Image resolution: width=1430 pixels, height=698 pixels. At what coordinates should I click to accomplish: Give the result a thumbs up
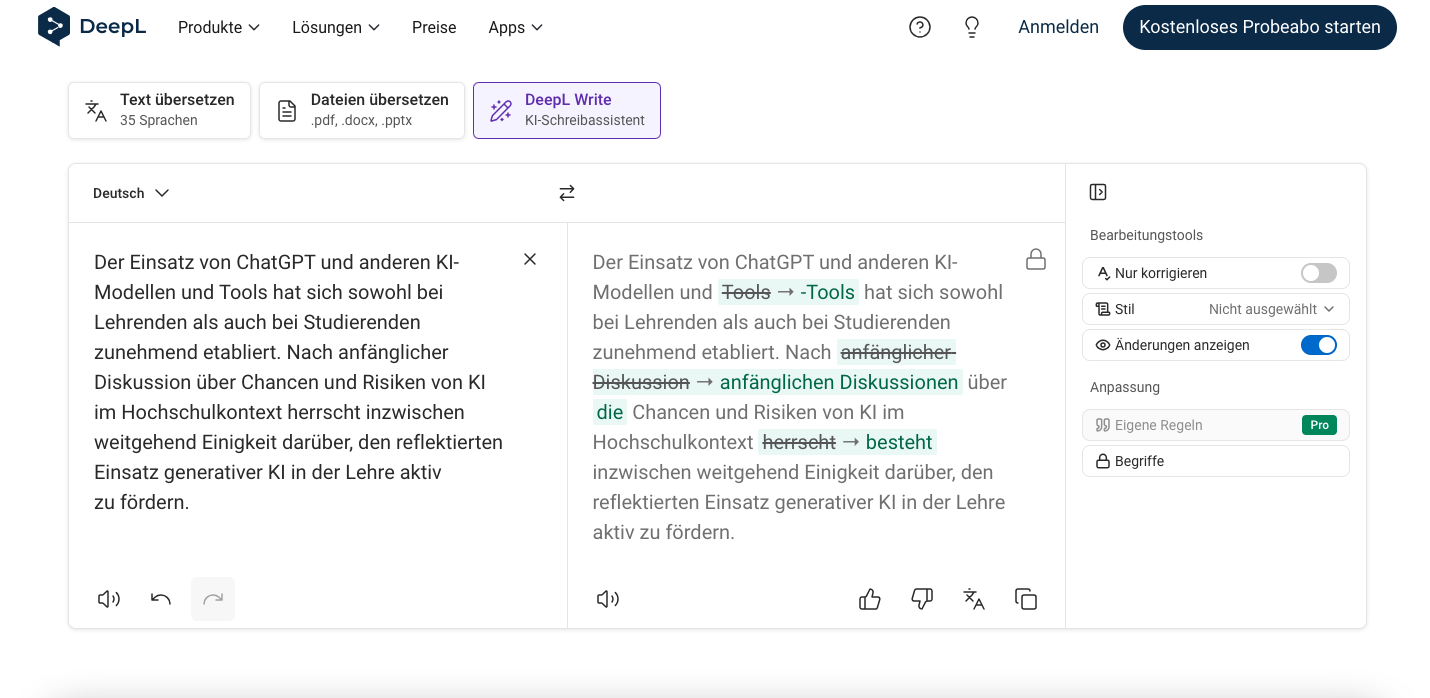tap(869, 598)
